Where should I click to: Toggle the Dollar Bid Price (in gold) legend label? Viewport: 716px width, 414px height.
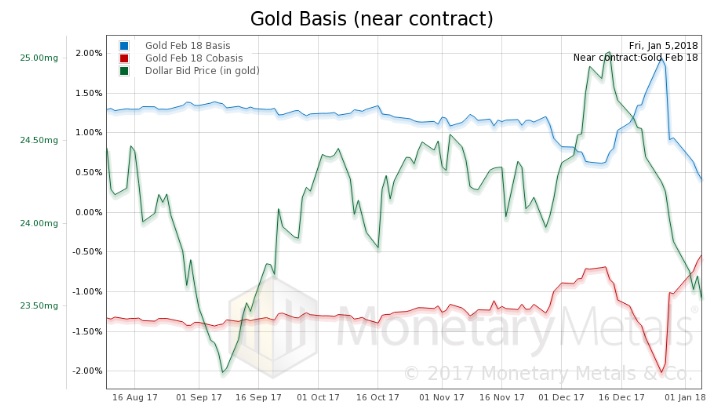(200, 70)
